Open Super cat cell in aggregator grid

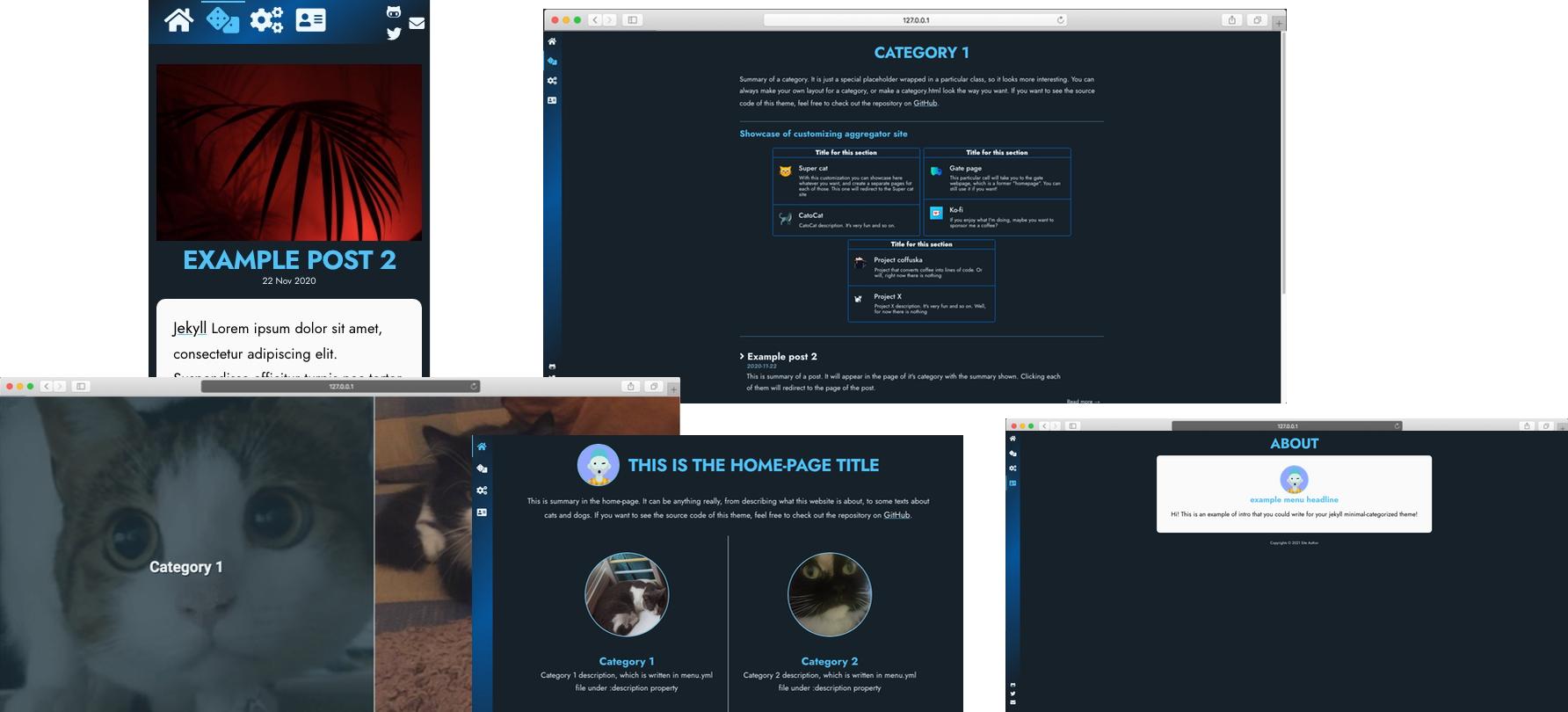(x=846, y=180)
